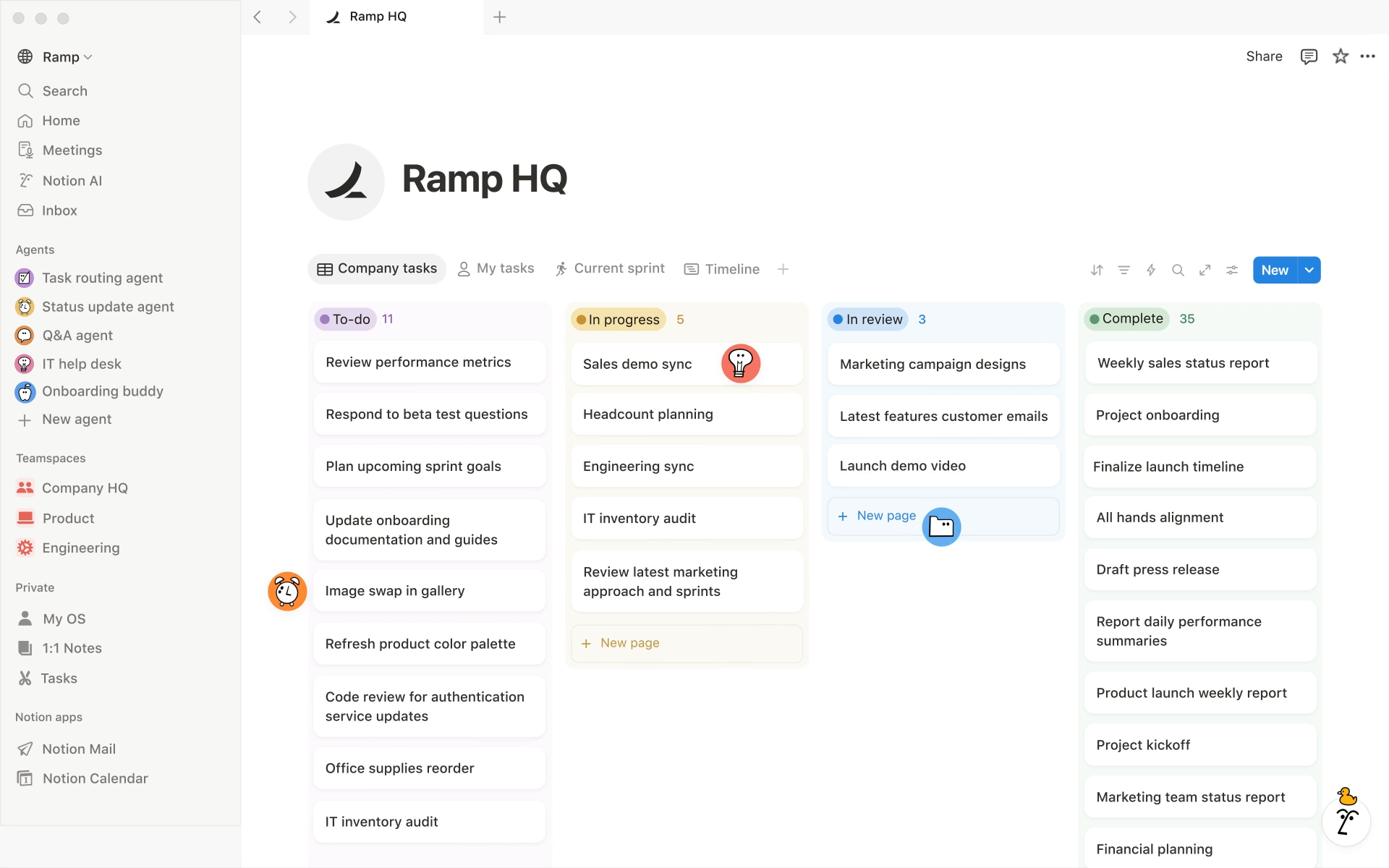Click the Ramp HQ page logo
Screen dimensions: 1389x868
(346, 182)
